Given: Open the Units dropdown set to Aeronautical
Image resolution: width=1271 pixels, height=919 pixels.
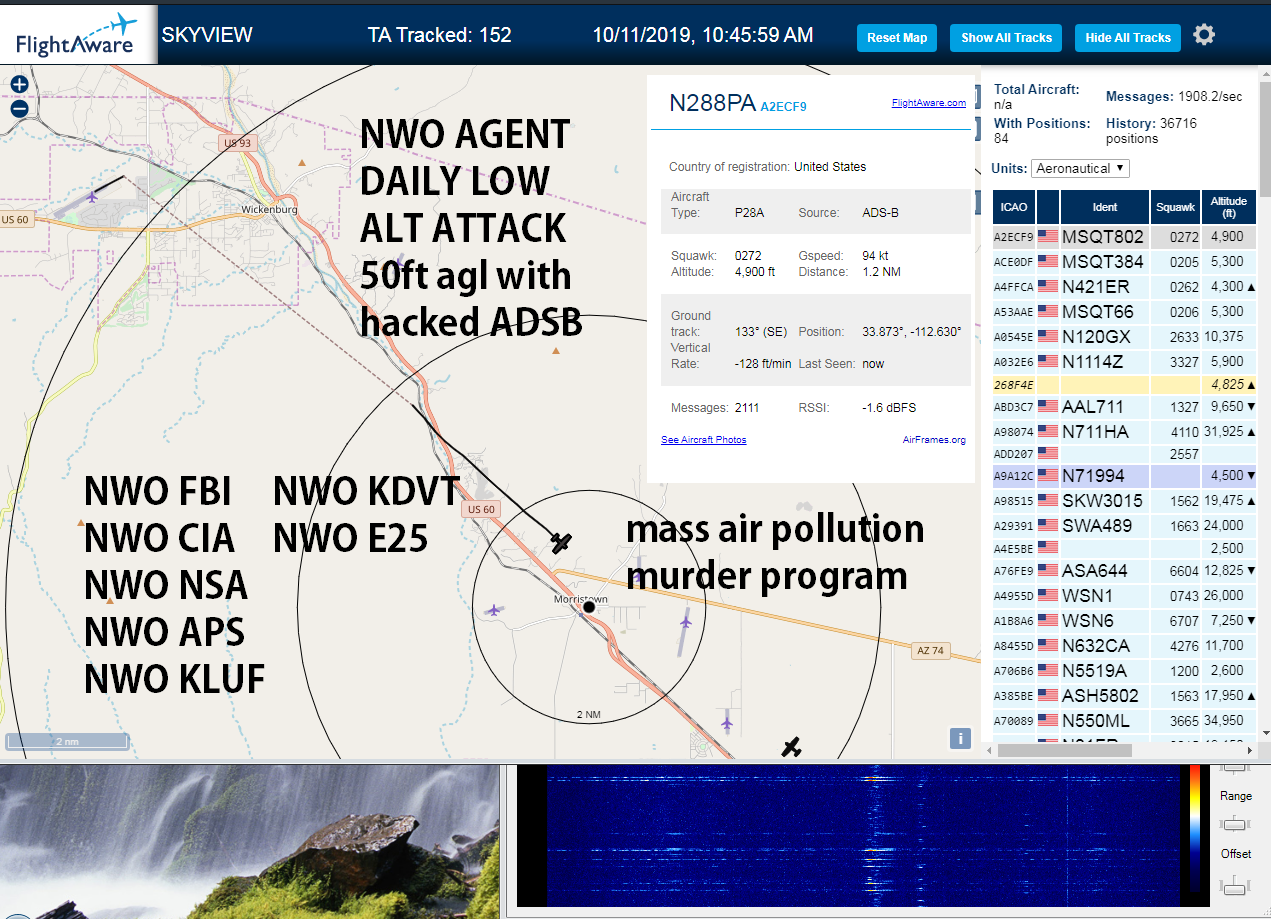Looking at the screenshot, I should 1080,169.
